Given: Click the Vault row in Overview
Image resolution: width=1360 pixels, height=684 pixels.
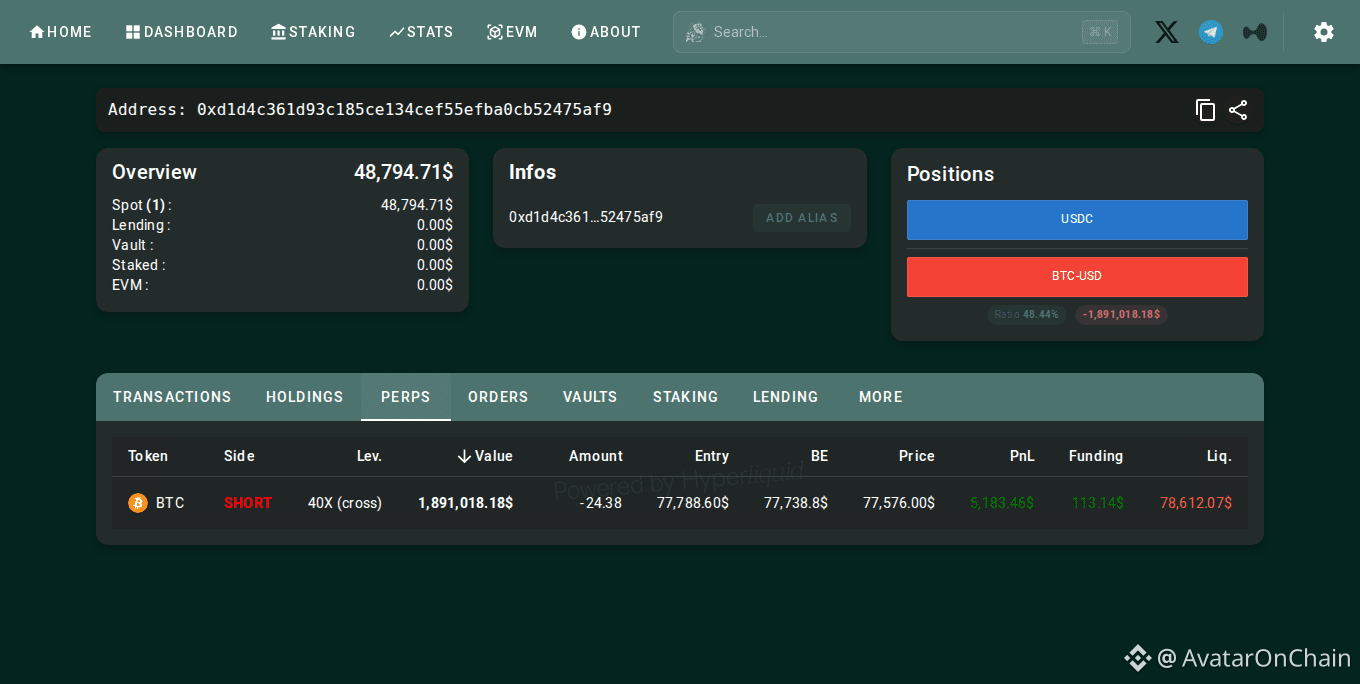Looking at the screenshot, I should (x=282, y=245).
